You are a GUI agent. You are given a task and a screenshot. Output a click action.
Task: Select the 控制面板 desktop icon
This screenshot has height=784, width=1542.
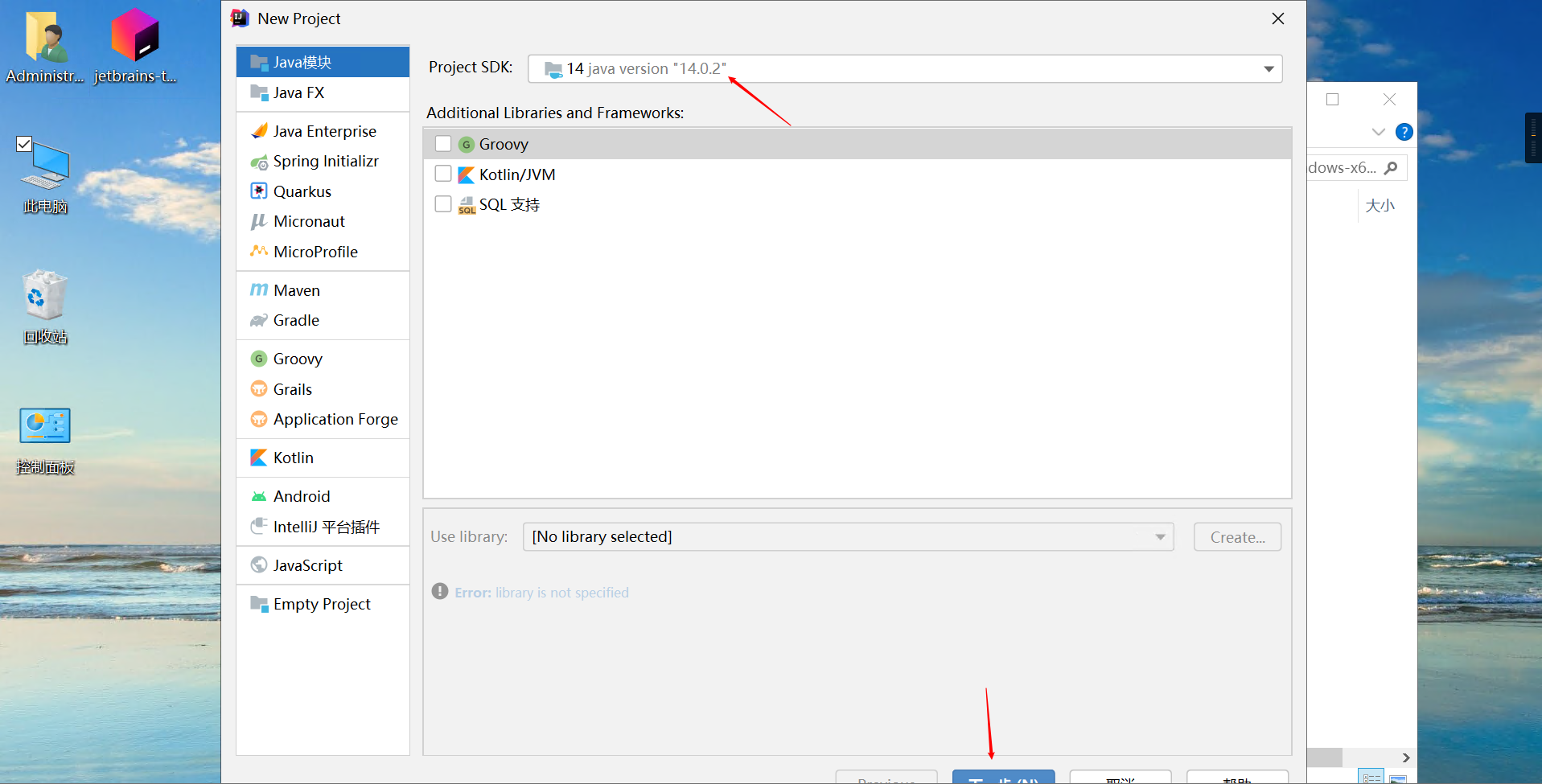pyautogui.click(x=45, y=441)
